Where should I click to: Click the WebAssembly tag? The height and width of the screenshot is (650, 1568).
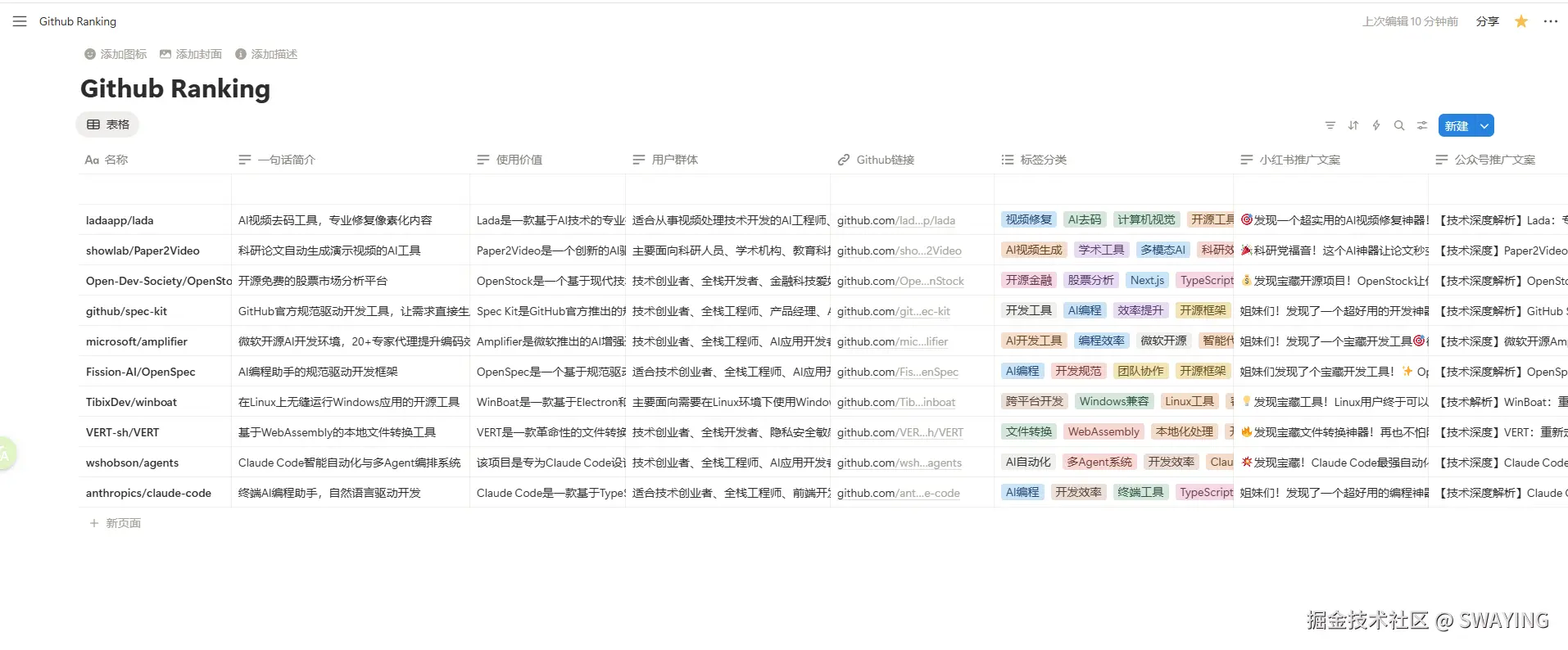tap(1103, 431)
